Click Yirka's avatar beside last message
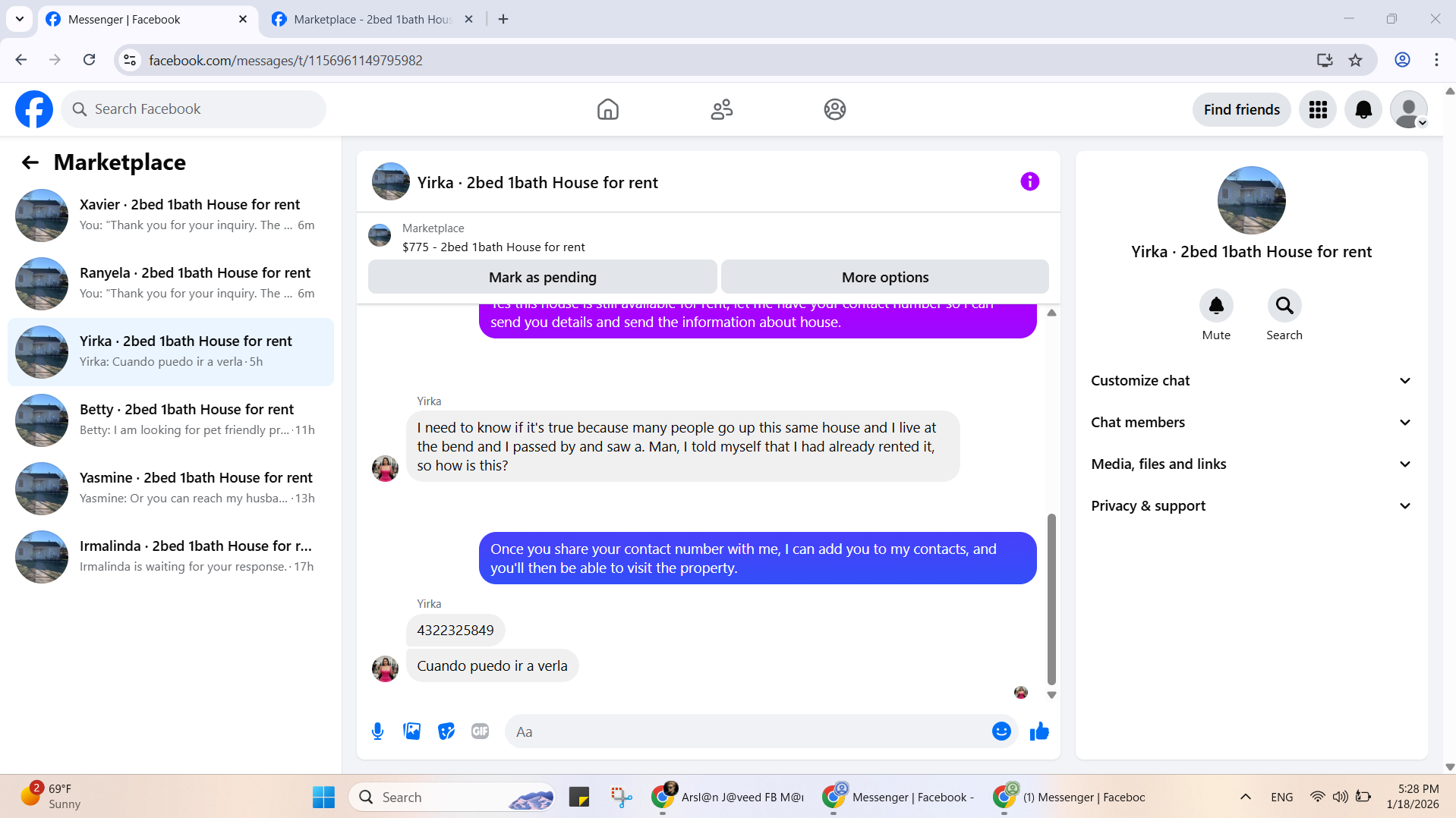This screenshot has height=818, width=1456. pos(385,669)
